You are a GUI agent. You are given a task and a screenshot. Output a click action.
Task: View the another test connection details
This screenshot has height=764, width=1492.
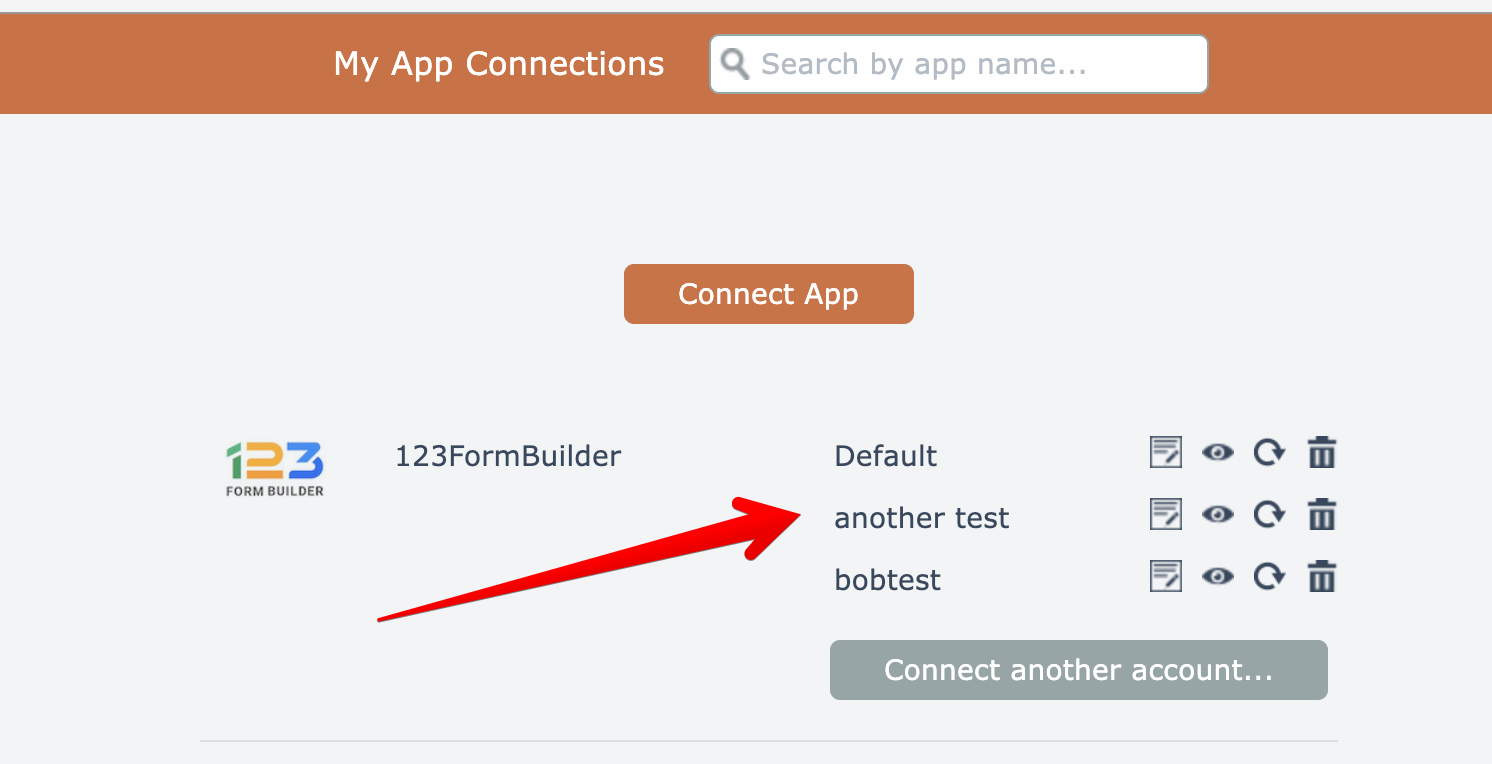pyautogui.click(x=1217, y=515)
